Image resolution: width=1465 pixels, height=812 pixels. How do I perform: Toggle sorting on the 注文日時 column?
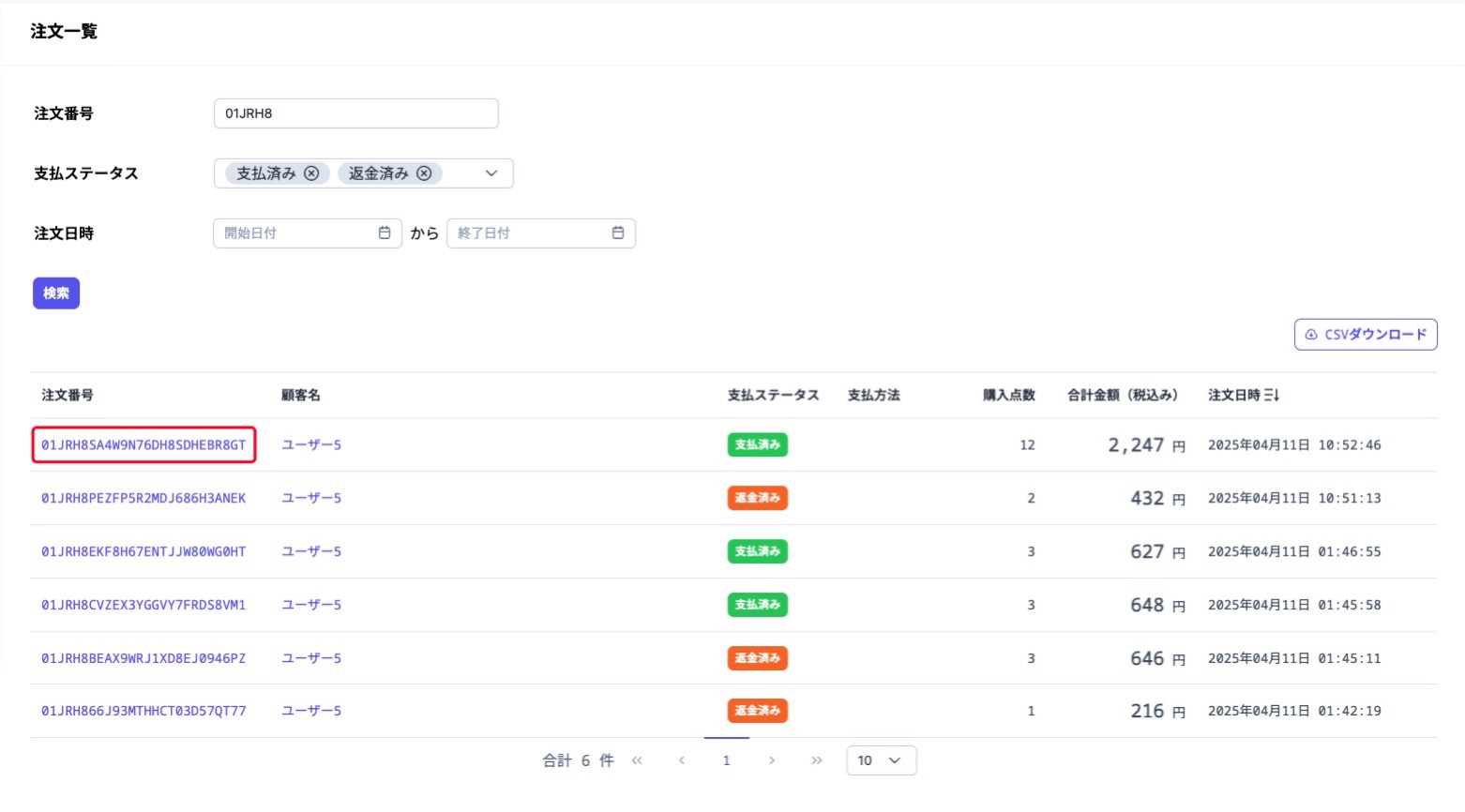[x=1243, y=395]
